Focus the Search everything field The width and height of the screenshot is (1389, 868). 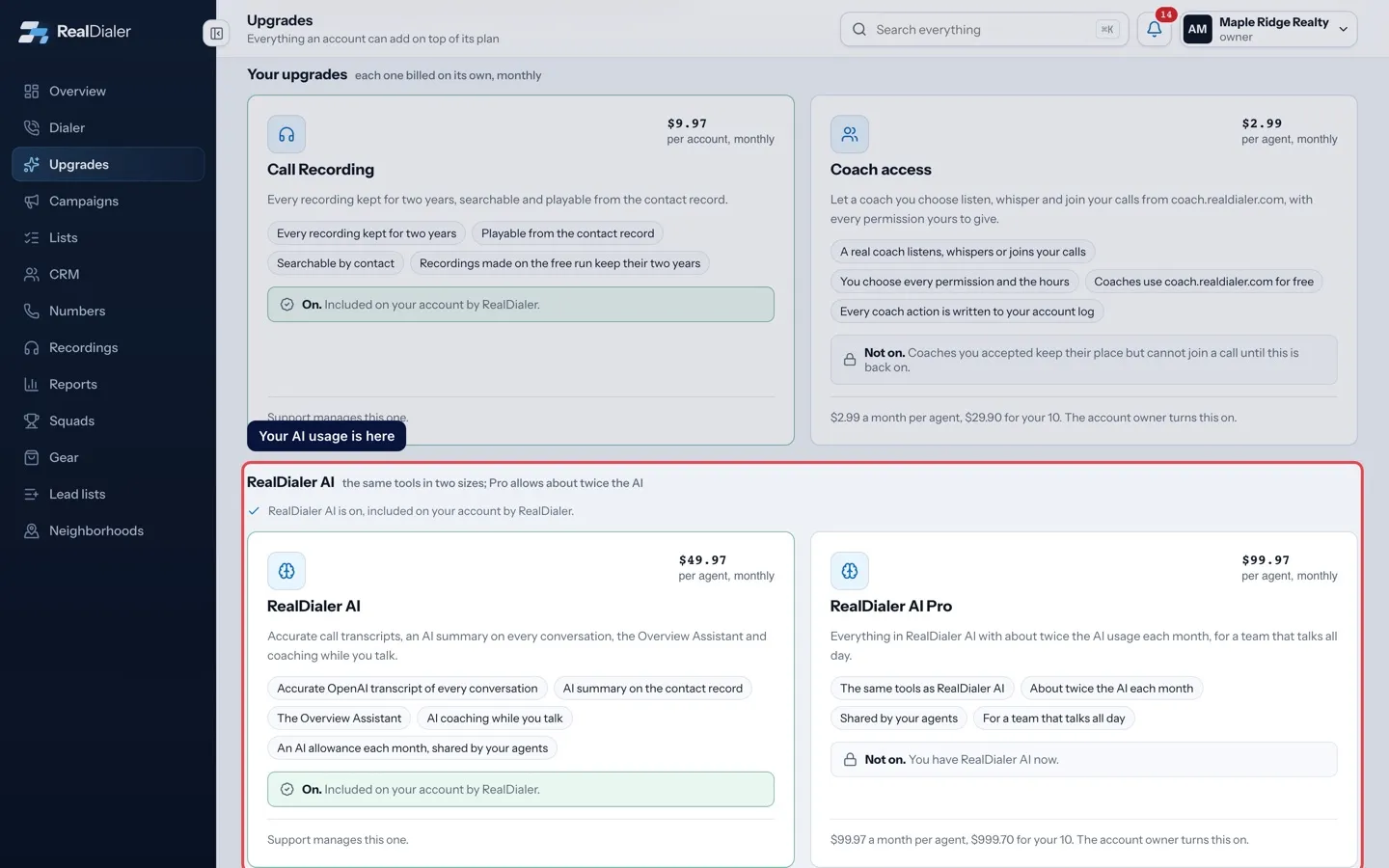coord(984,30)
